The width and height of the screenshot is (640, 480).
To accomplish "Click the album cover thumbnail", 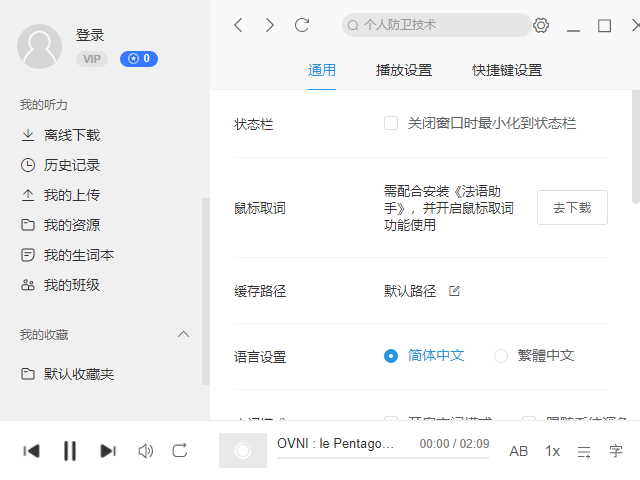I will pyautogui.click(x=243, y=451).
